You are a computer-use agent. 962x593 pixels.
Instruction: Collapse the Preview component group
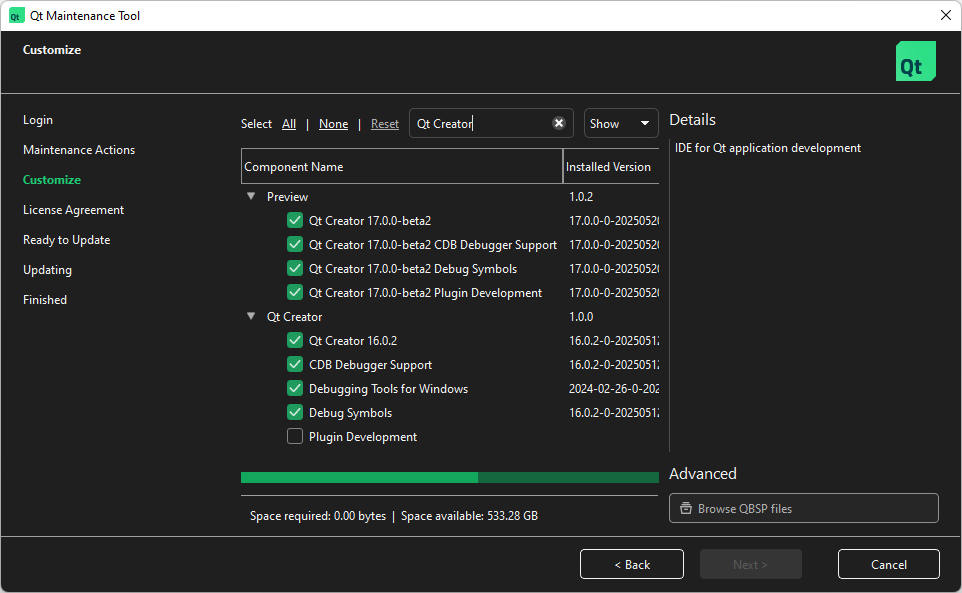[x=251, y=196]
